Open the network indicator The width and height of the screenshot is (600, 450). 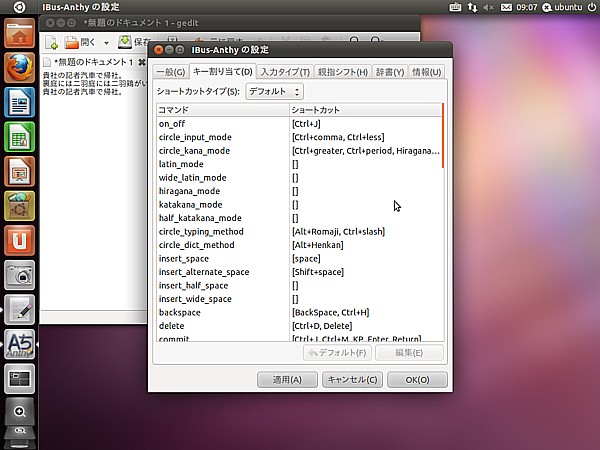(472, 7)
